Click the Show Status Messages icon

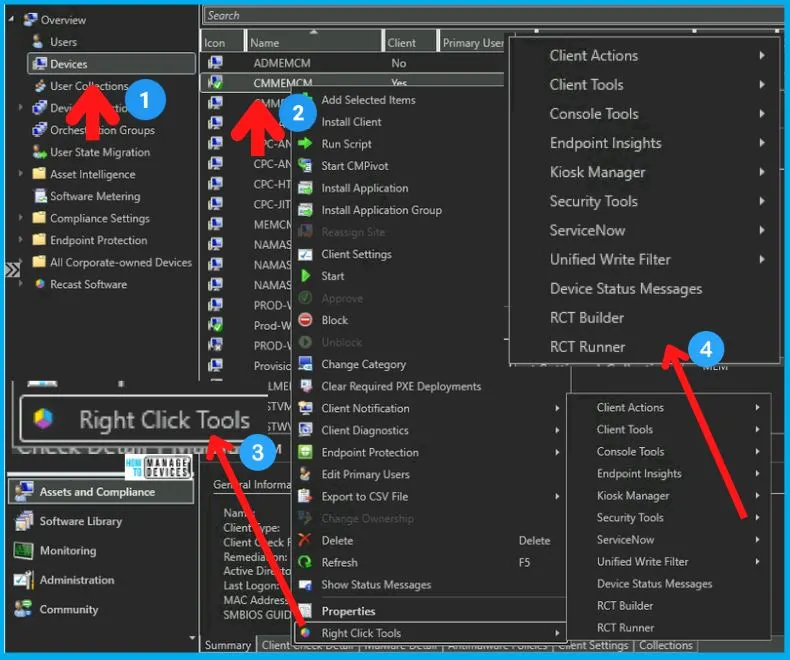(x=305, y=584)
